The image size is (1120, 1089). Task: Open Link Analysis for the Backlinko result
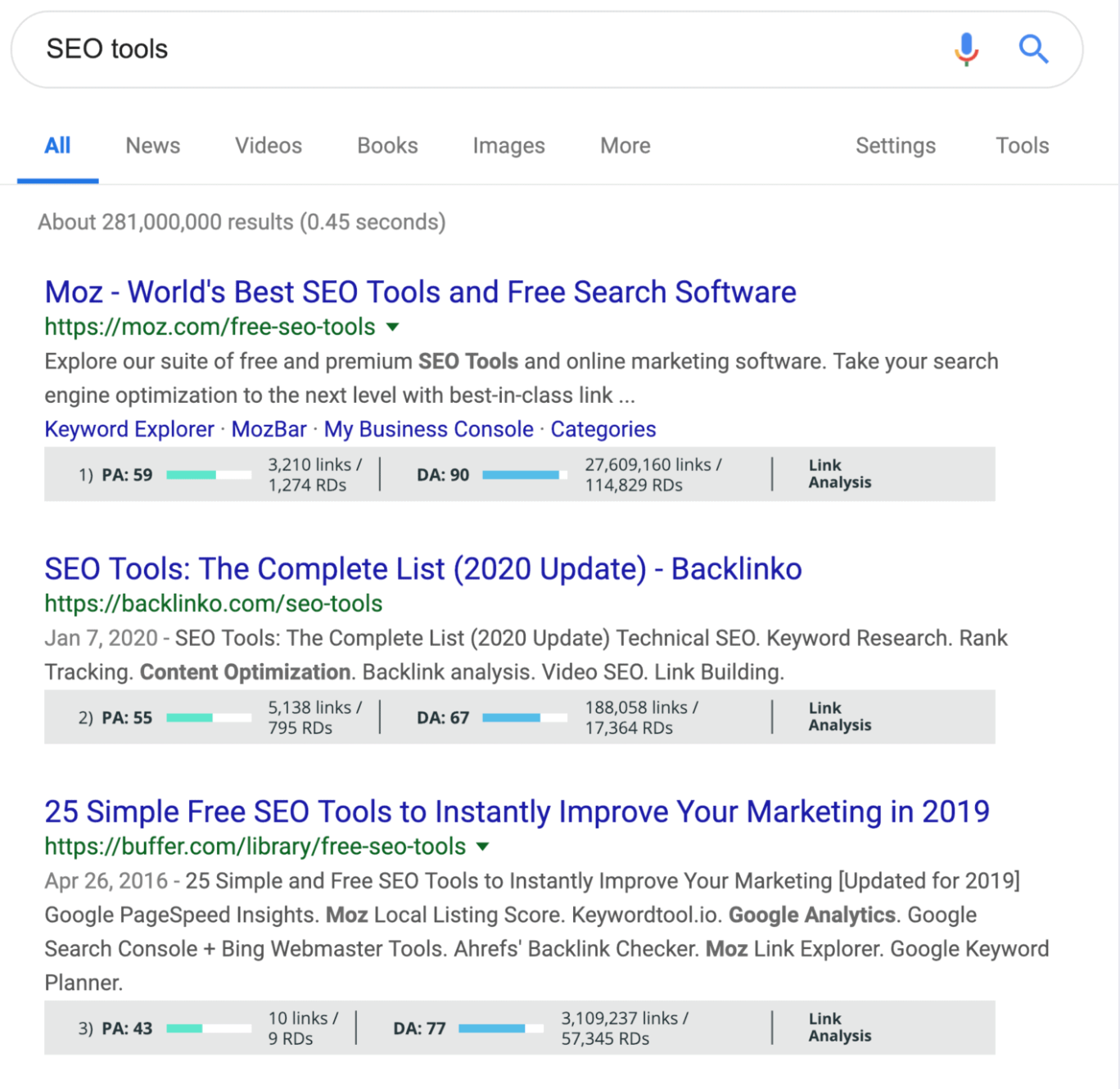tap(840, 717)
